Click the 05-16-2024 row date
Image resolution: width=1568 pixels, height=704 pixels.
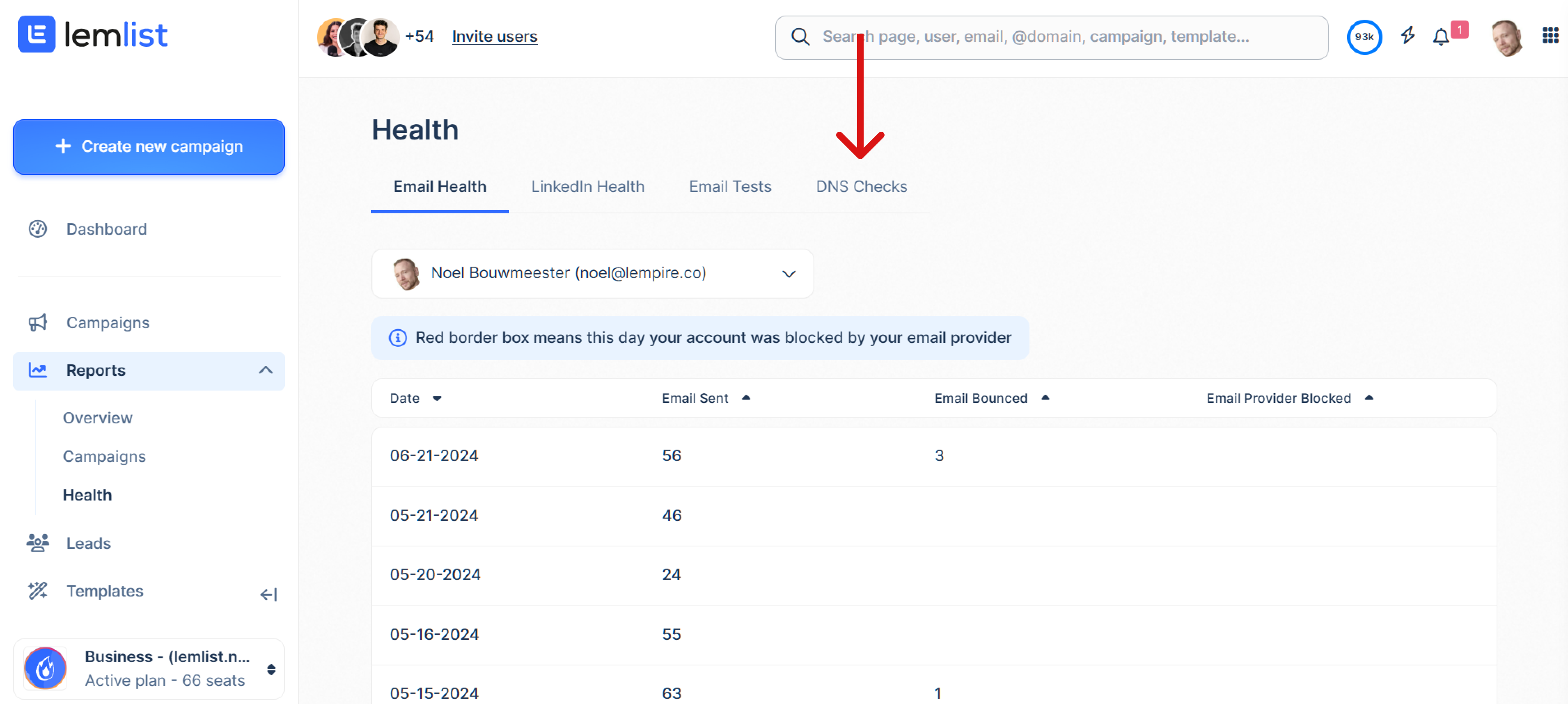tap(434, 634)
